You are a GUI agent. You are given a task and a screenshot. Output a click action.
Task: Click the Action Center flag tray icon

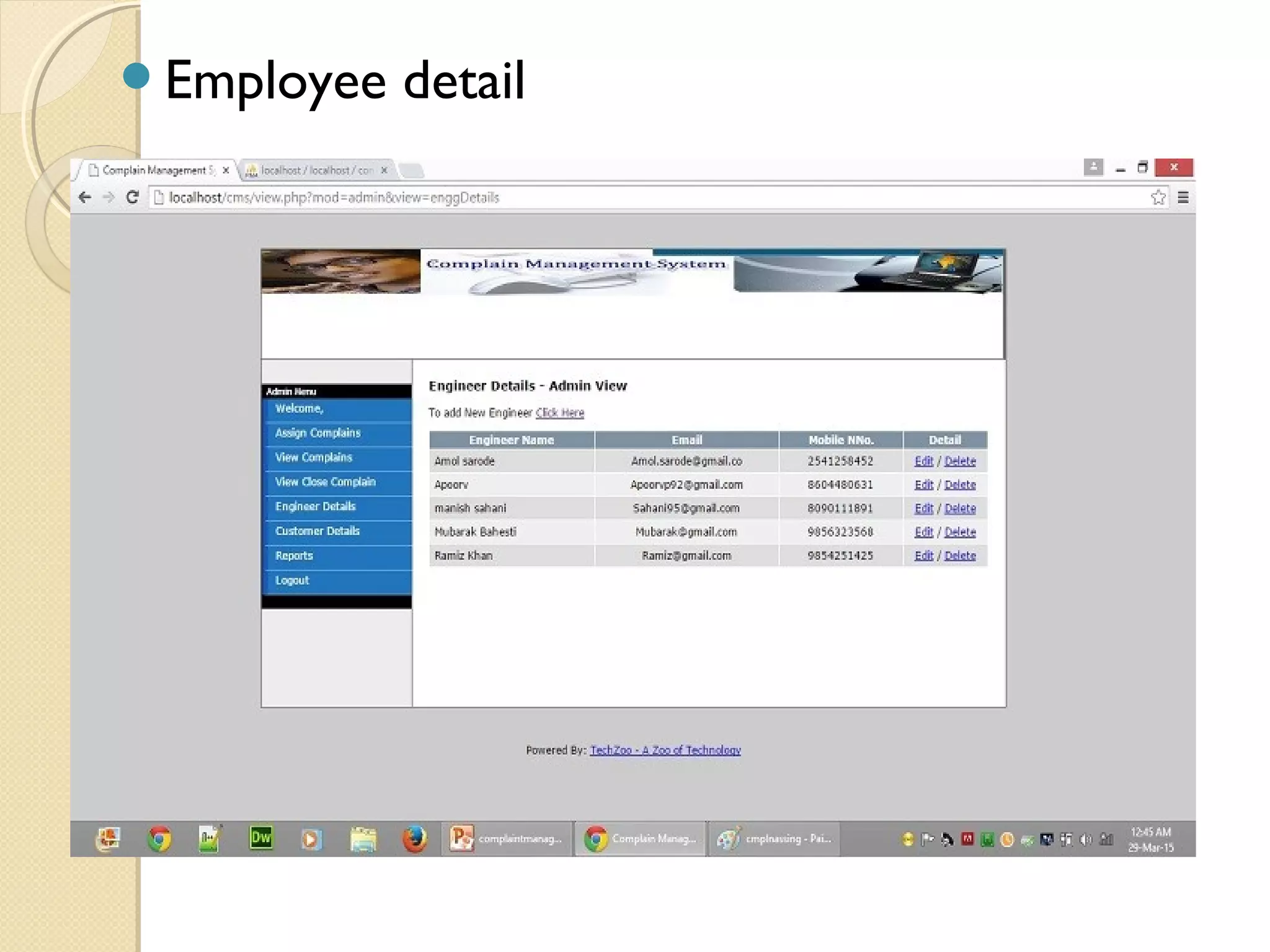pos(928,840)
